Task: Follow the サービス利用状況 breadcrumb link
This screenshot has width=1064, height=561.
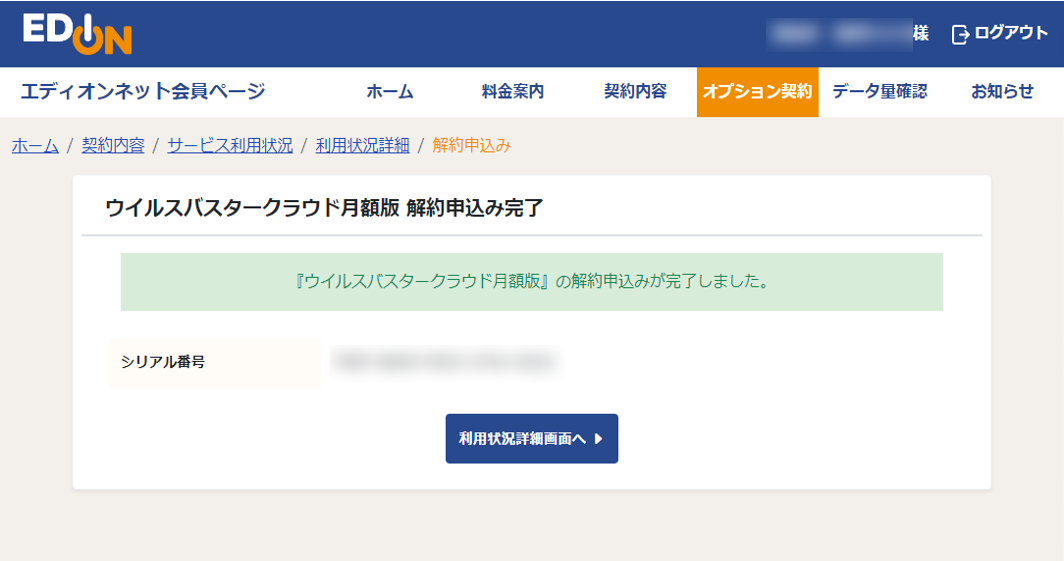Action: coord(230,145)
